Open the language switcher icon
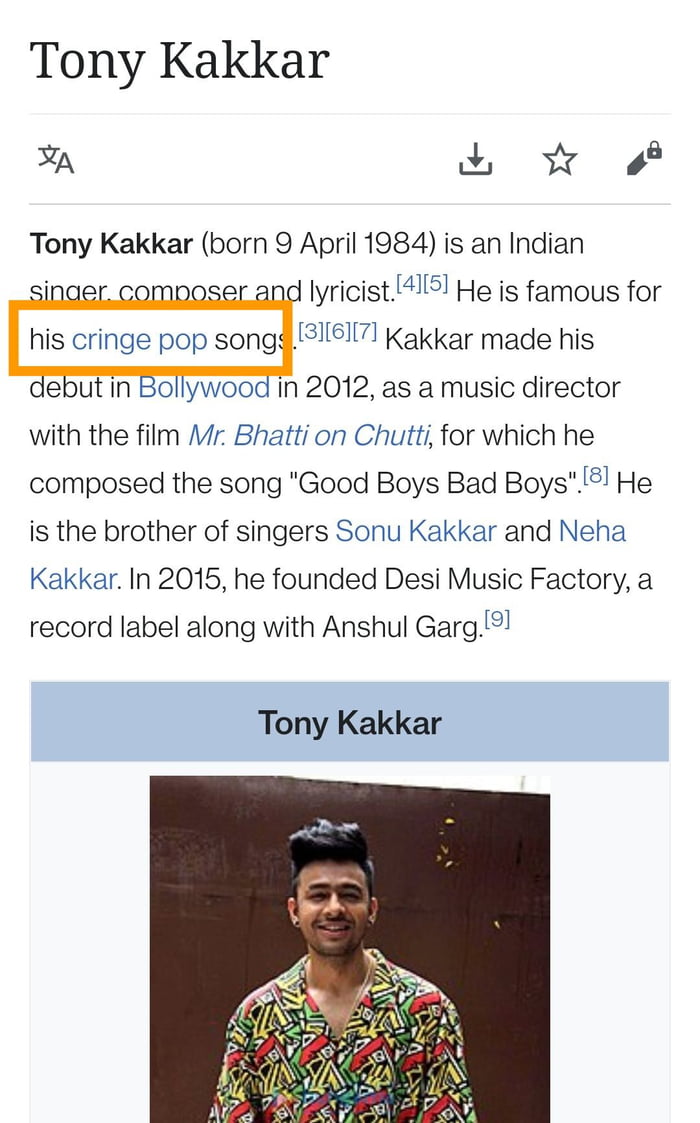 pyautogui.click(x=56, y=159)
